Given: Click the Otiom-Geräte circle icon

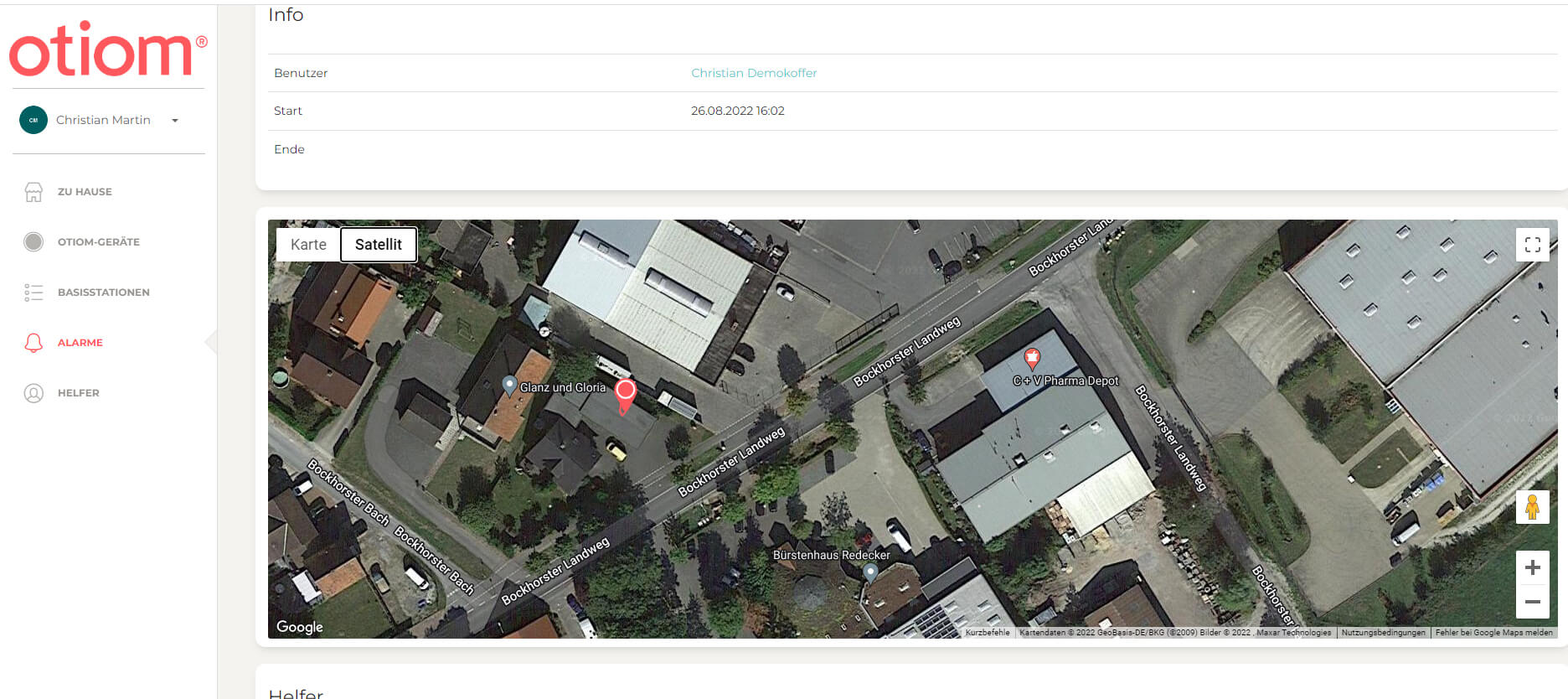Looking at the screenshot, I should click(x=34, y=242).
